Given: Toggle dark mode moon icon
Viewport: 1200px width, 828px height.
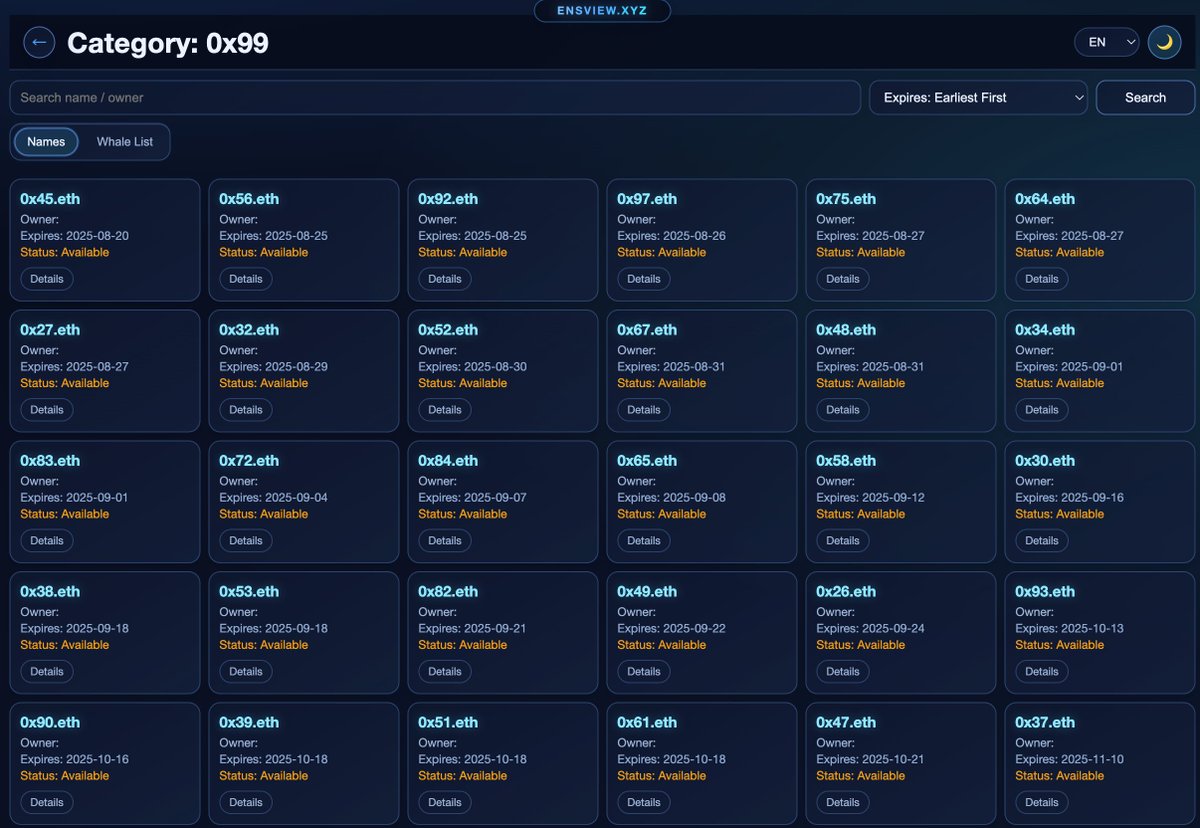Looking at the screenshot, I should (1164, 42).
